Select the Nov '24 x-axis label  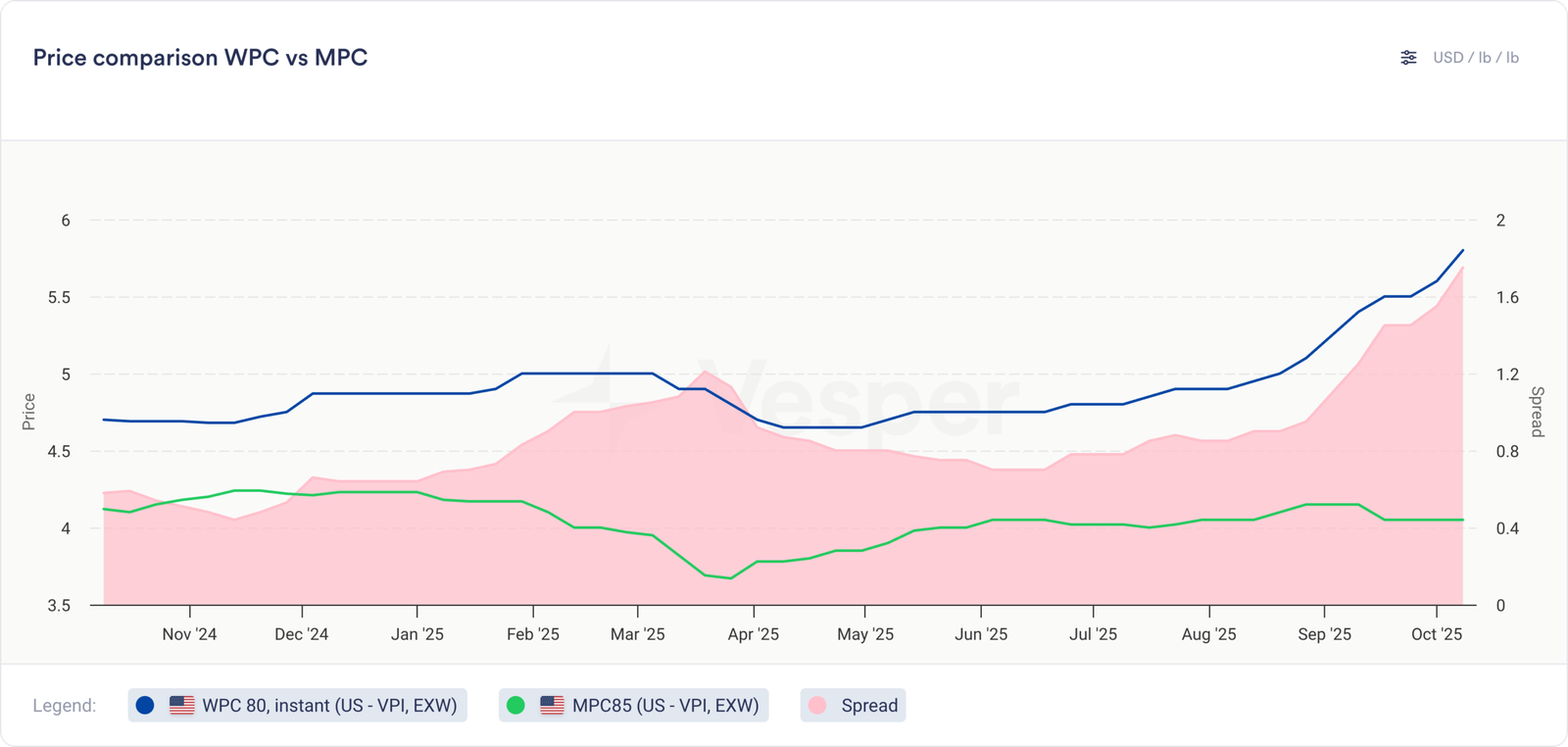(x=189, y=634)
